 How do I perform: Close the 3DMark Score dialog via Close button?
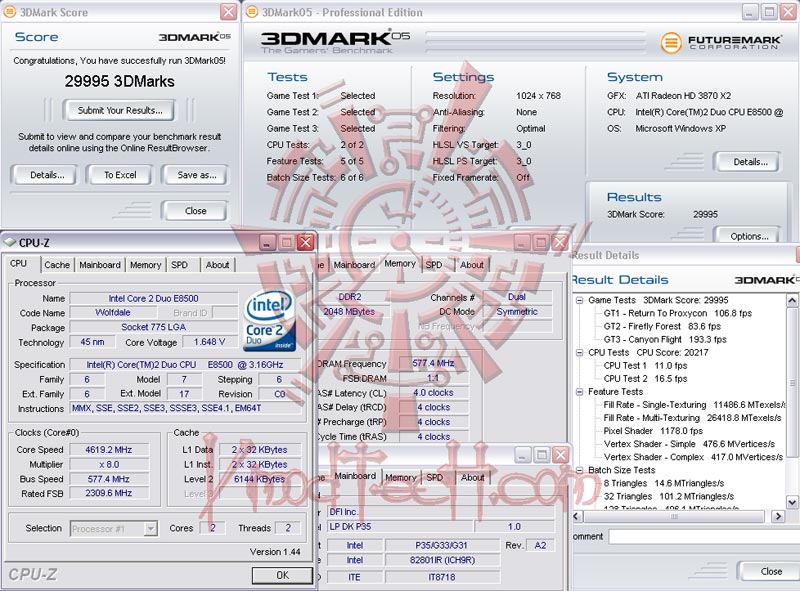pyautogui.click(x=195, y=211)
